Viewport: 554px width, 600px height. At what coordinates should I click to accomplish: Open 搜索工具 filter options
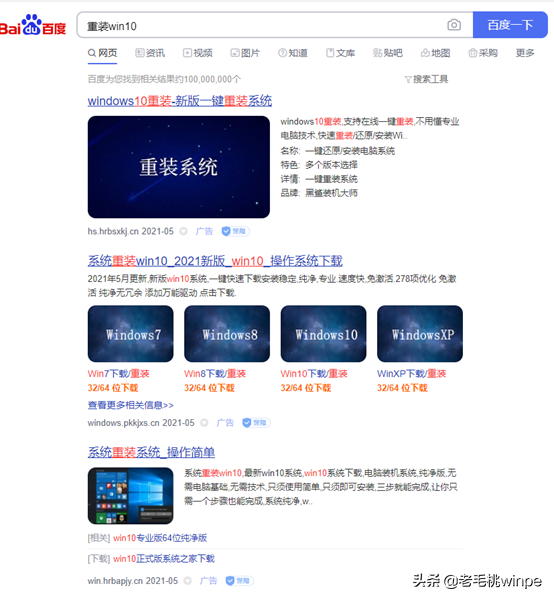click(426, 79)
